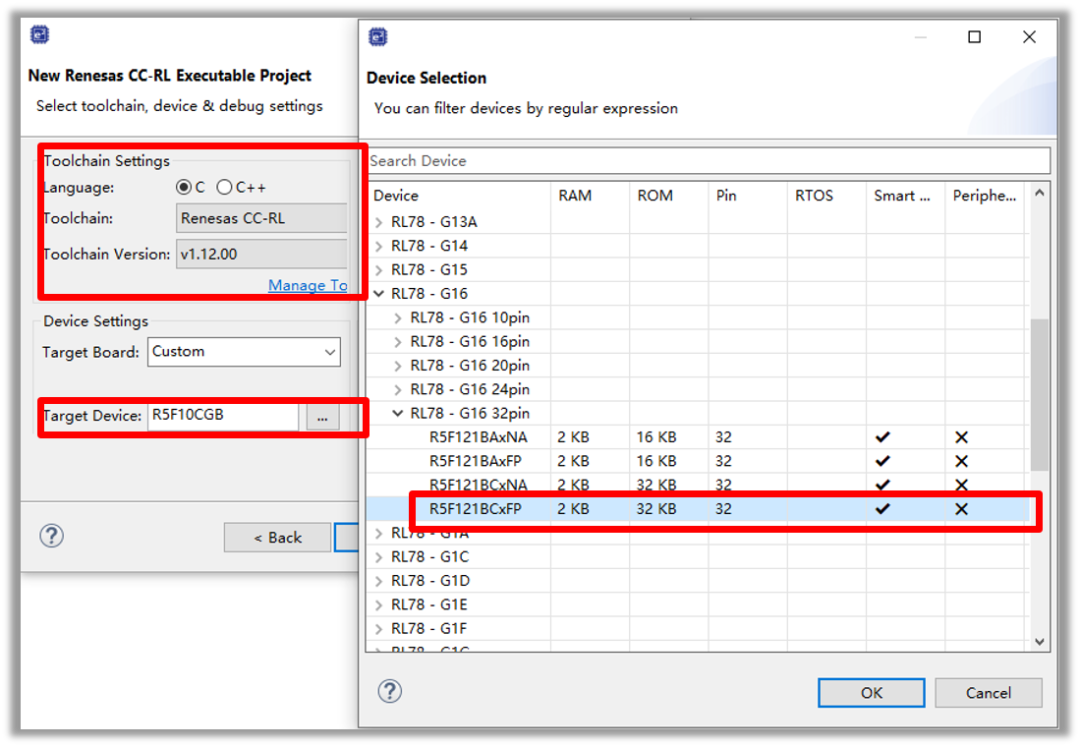Click the Smart checkmark for R5F121BAxNA
This screenshot has width=1080, height=747.
[x=882, y=437]
